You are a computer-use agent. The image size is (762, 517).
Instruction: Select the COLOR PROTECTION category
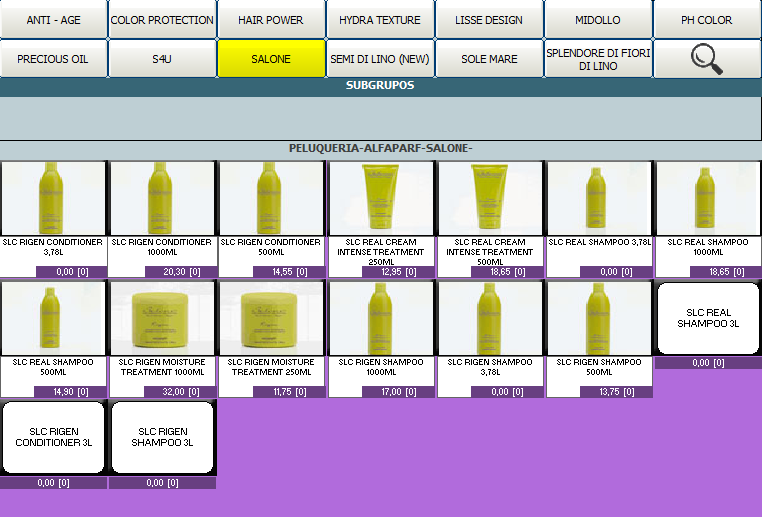(x=162, y=20)
